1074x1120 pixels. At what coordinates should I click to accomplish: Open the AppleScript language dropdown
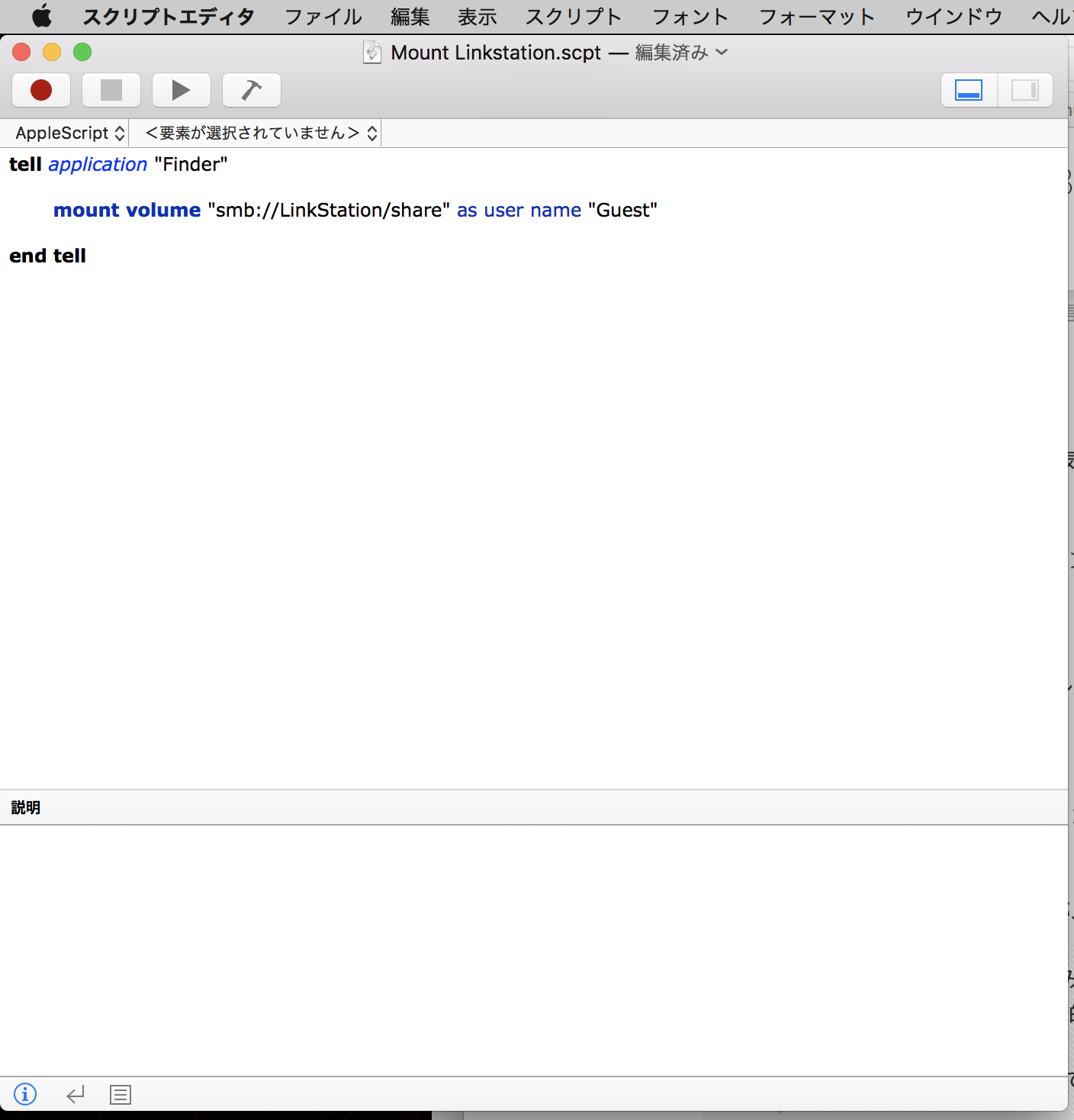(69, 133)
